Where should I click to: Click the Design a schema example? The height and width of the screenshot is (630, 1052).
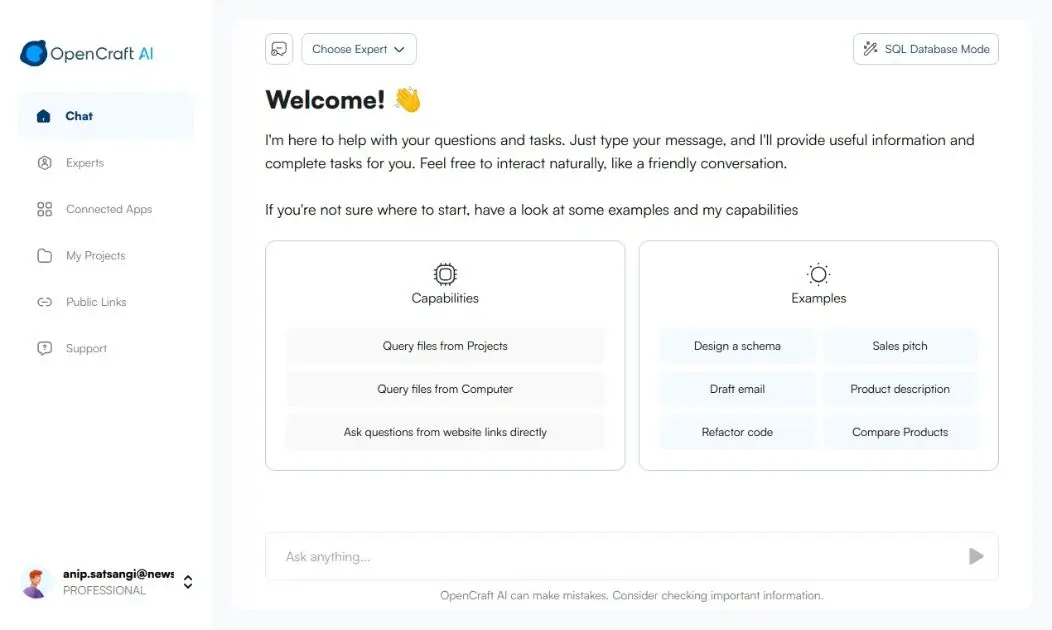(737, 345)
